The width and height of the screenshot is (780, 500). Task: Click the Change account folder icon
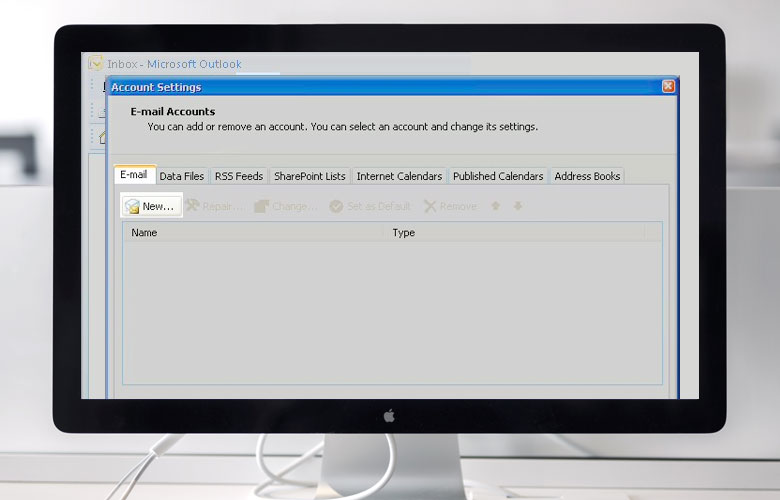coord(261,206)
